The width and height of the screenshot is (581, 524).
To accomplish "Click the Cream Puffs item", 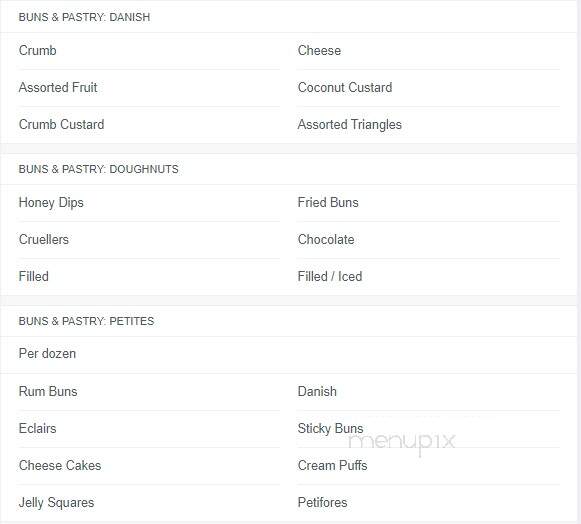I will (332, 465).
